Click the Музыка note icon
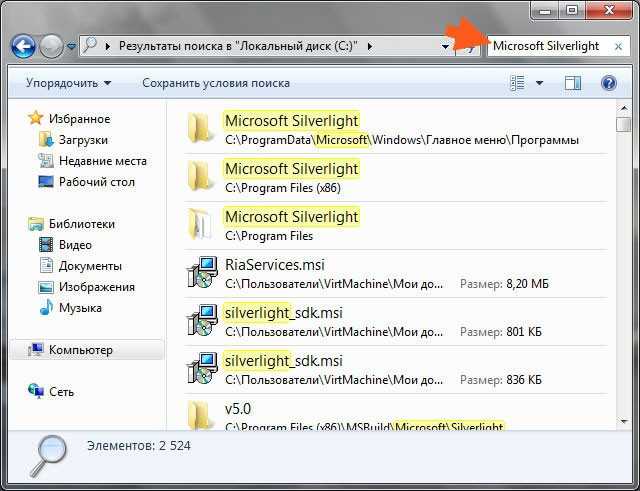 click(x=46, y=307)
